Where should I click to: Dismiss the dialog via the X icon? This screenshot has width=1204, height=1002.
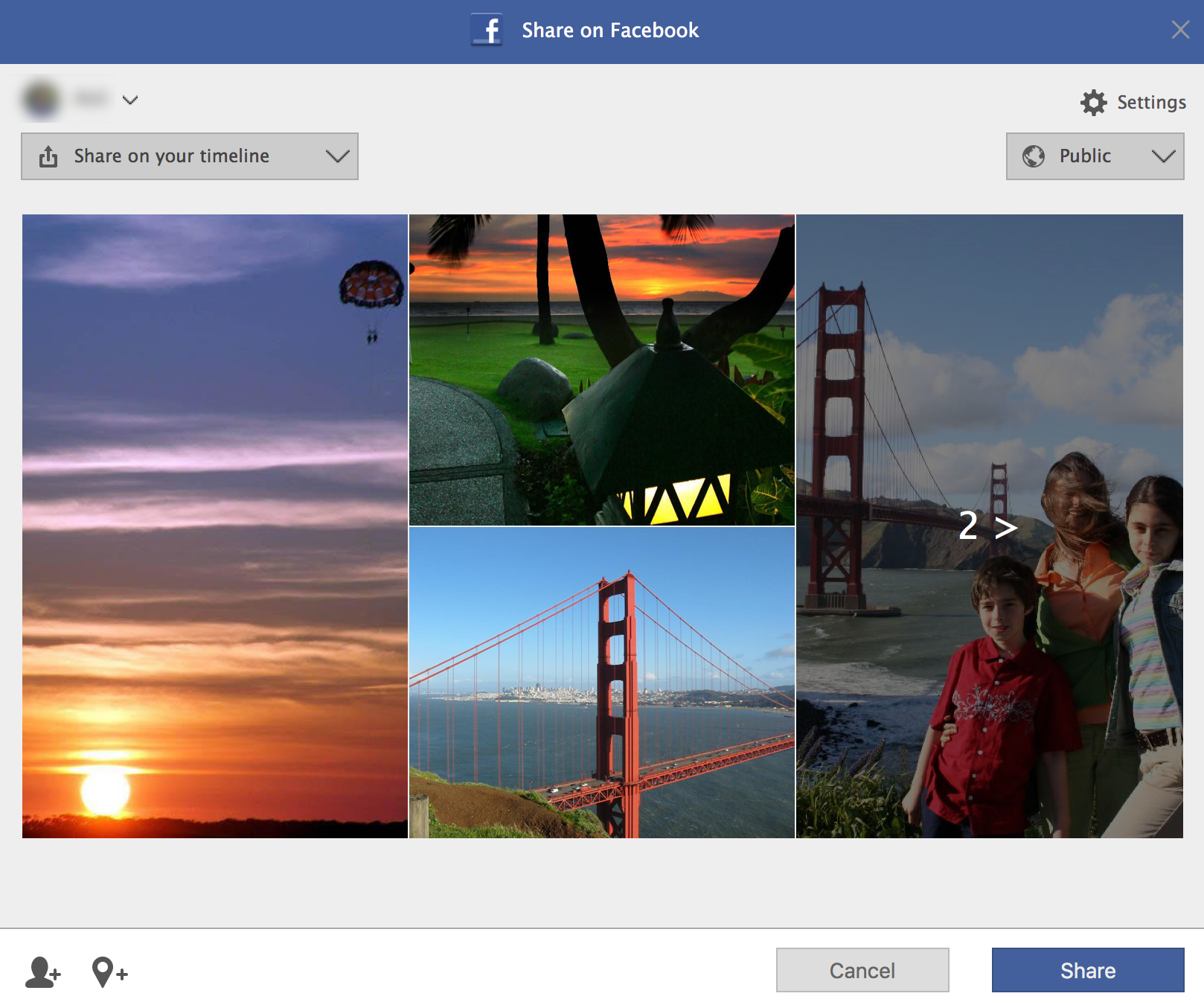1181,30
